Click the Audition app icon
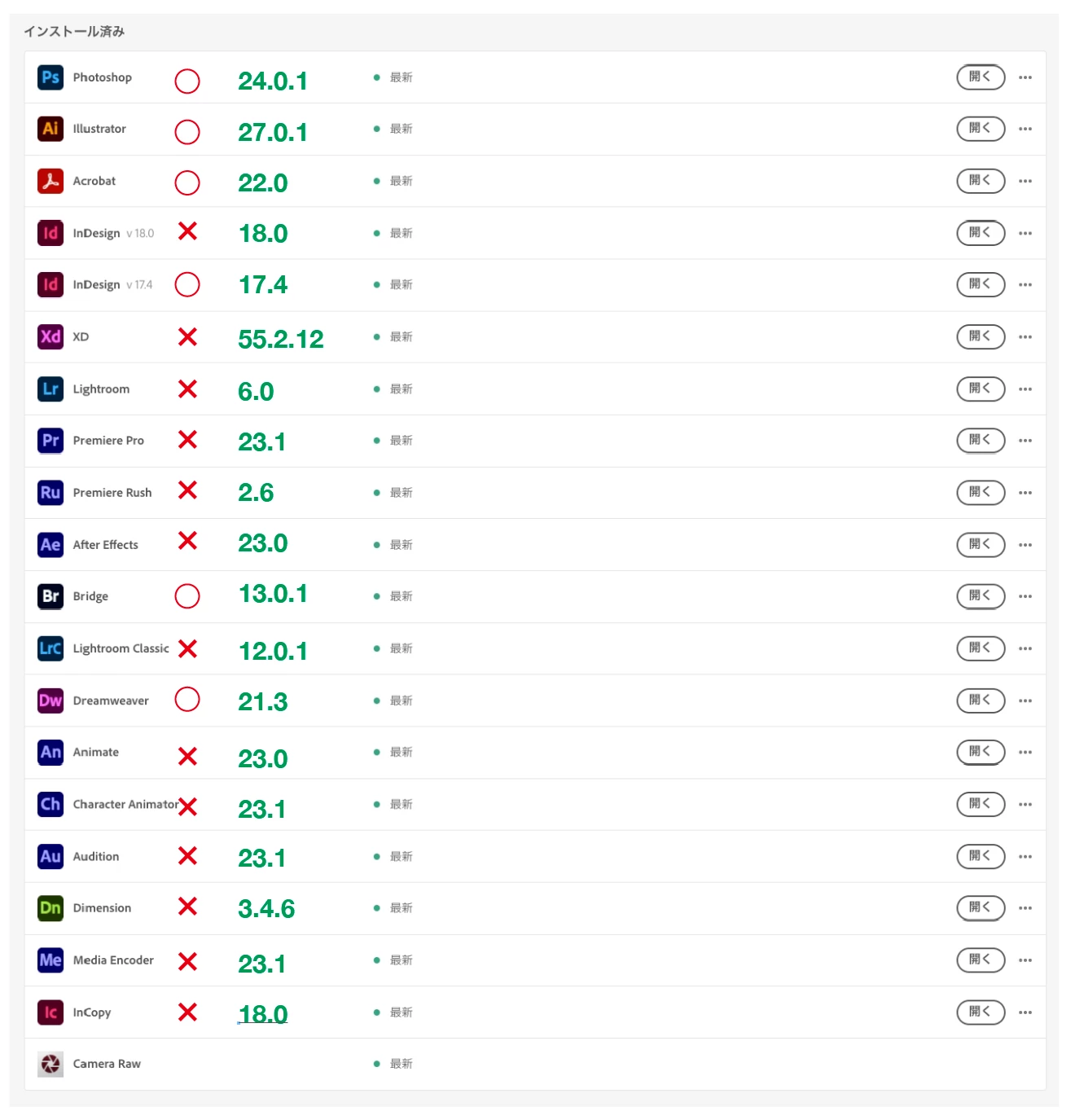This screenshot has width=1071, height=1120. (x=50, y=856)
